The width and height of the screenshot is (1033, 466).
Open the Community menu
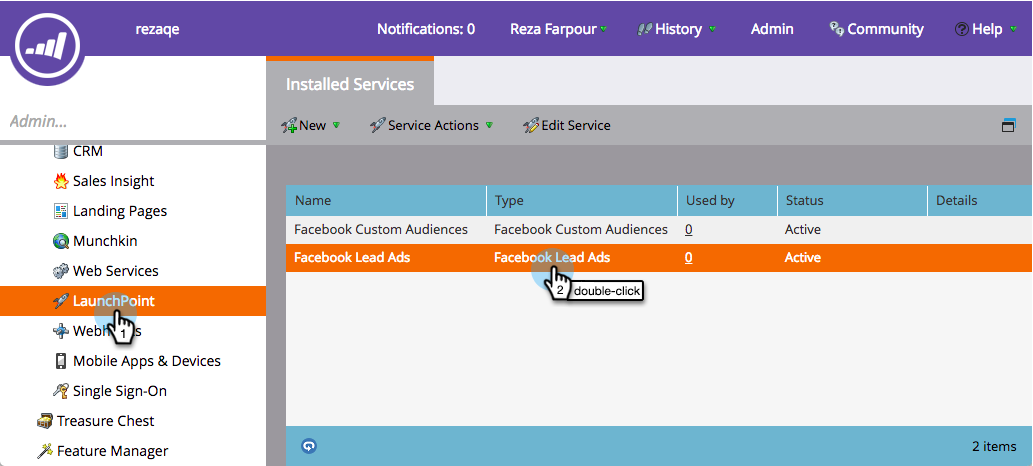click(876, 29)
